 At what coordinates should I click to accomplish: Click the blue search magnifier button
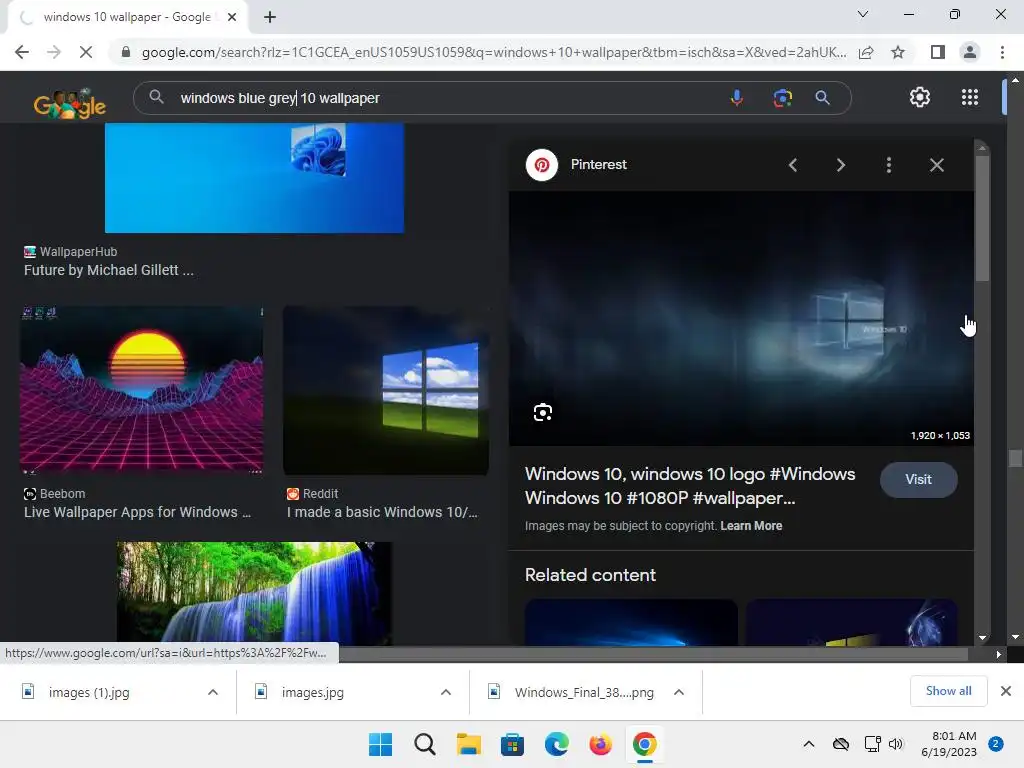click(x=822, y=98)
